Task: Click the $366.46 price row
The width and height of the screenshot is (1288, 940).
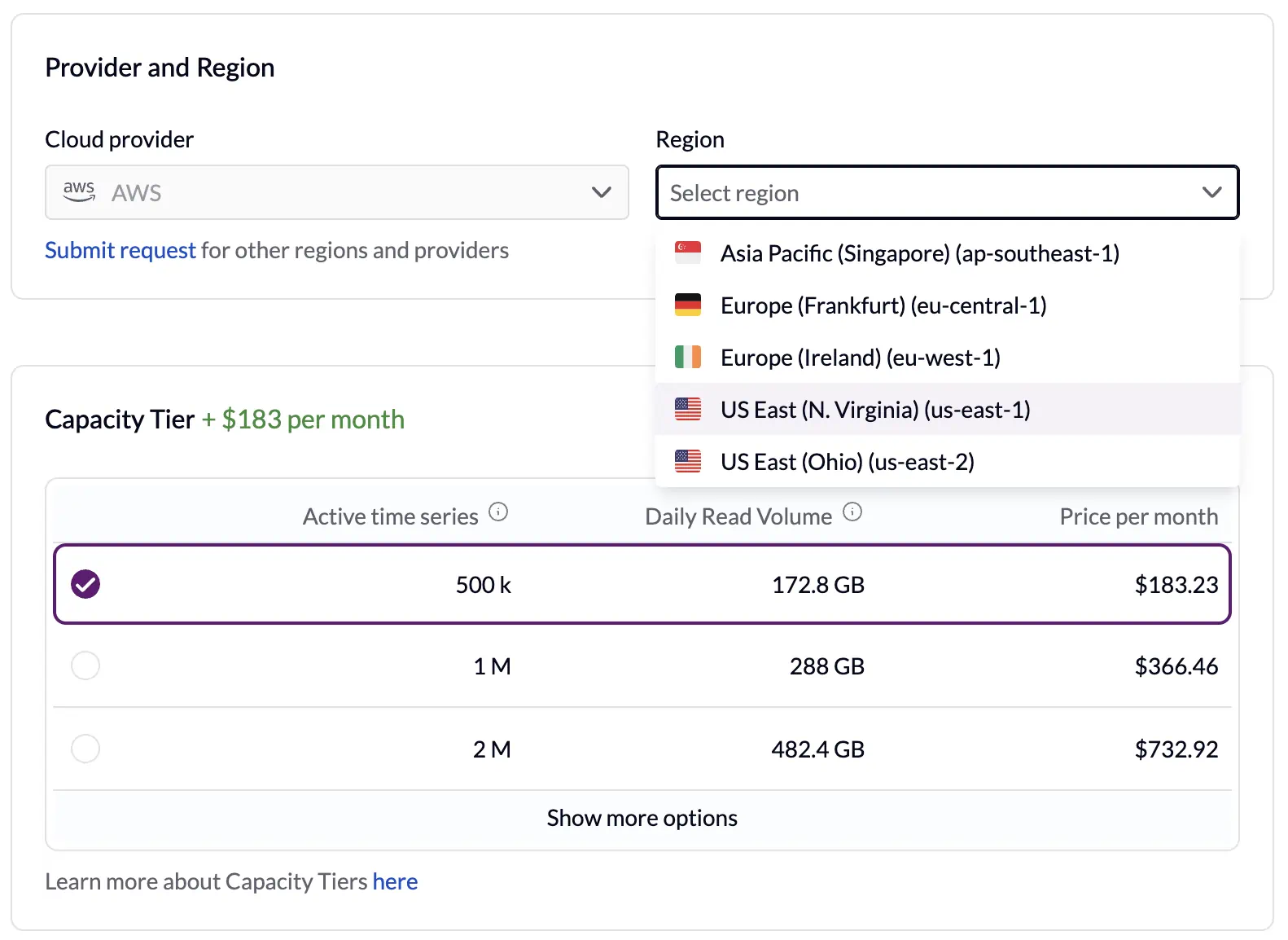Action: pos(1176,666)
